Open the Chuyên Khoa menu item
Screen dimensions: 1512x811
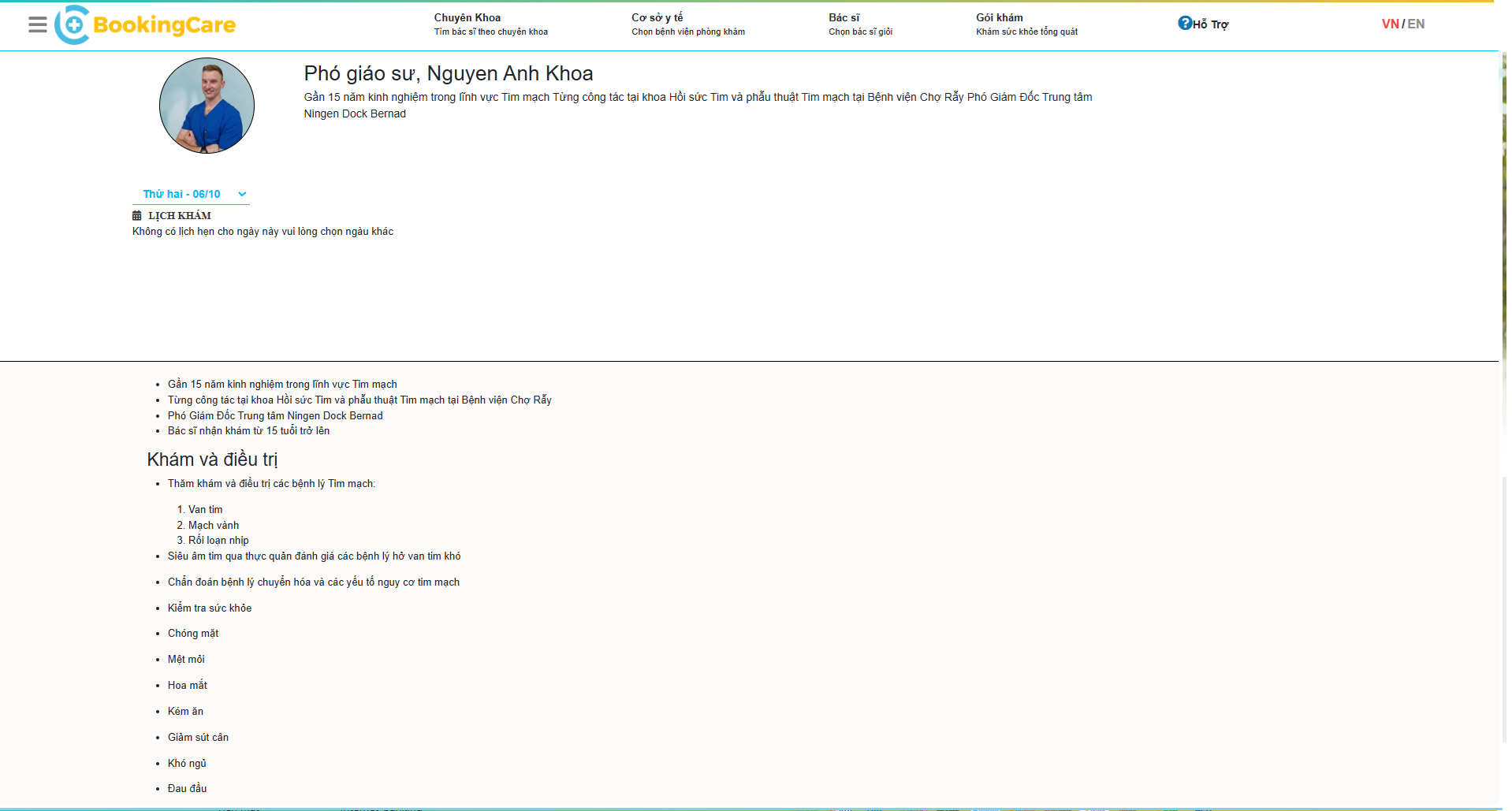pos(467,17)
